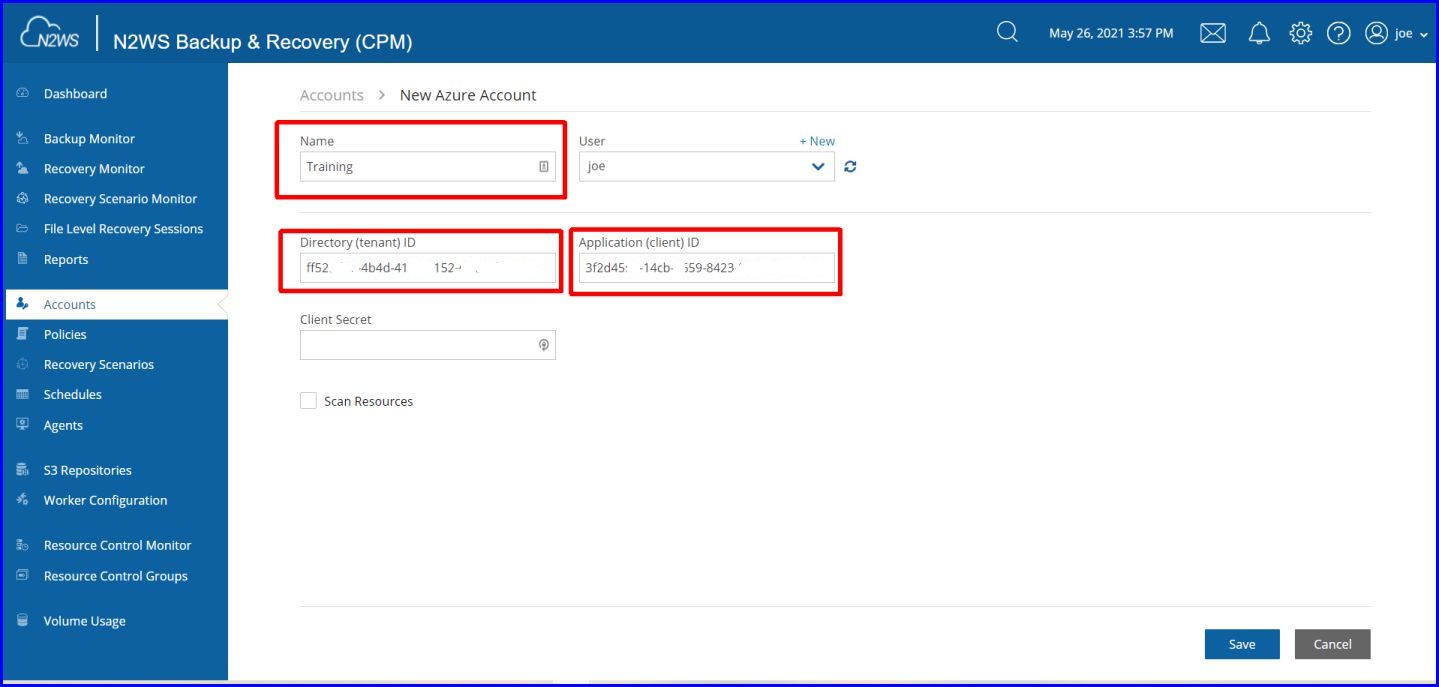Open File Level Recovery Sessions
Screen dimensions: 1439x687
click(x=123, y=229)
